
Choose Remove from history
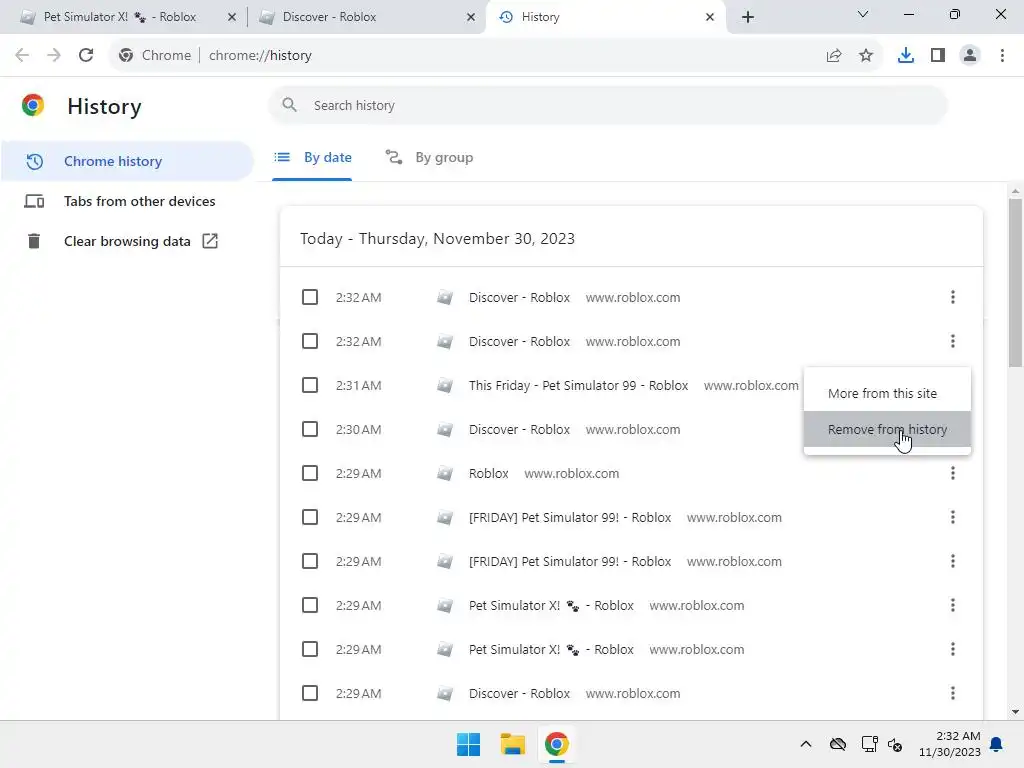click(x=887, y=429)
